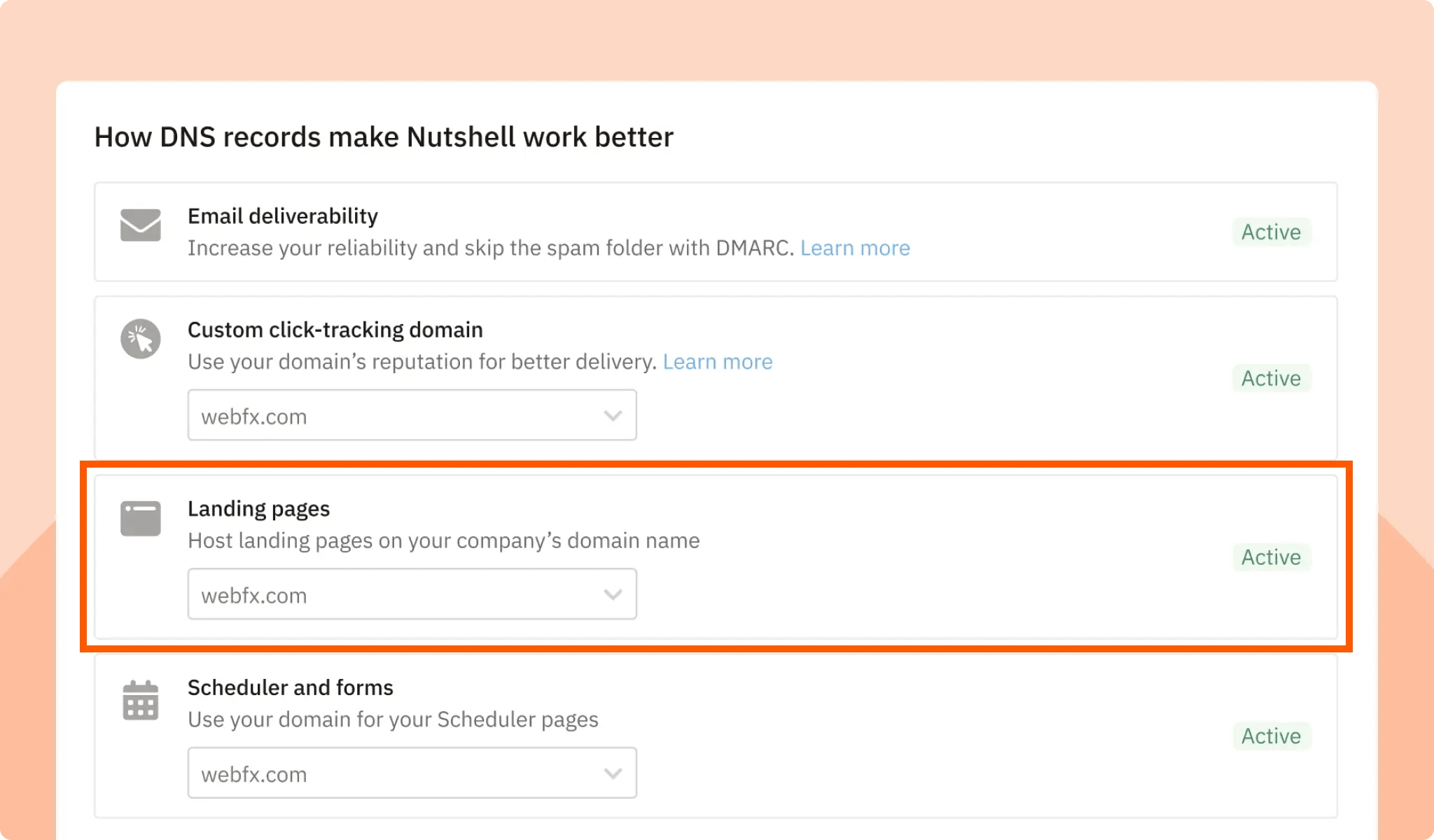Click the Landing pages heading text
This screenshot has width=1434, height=840.
click(258, 508)
